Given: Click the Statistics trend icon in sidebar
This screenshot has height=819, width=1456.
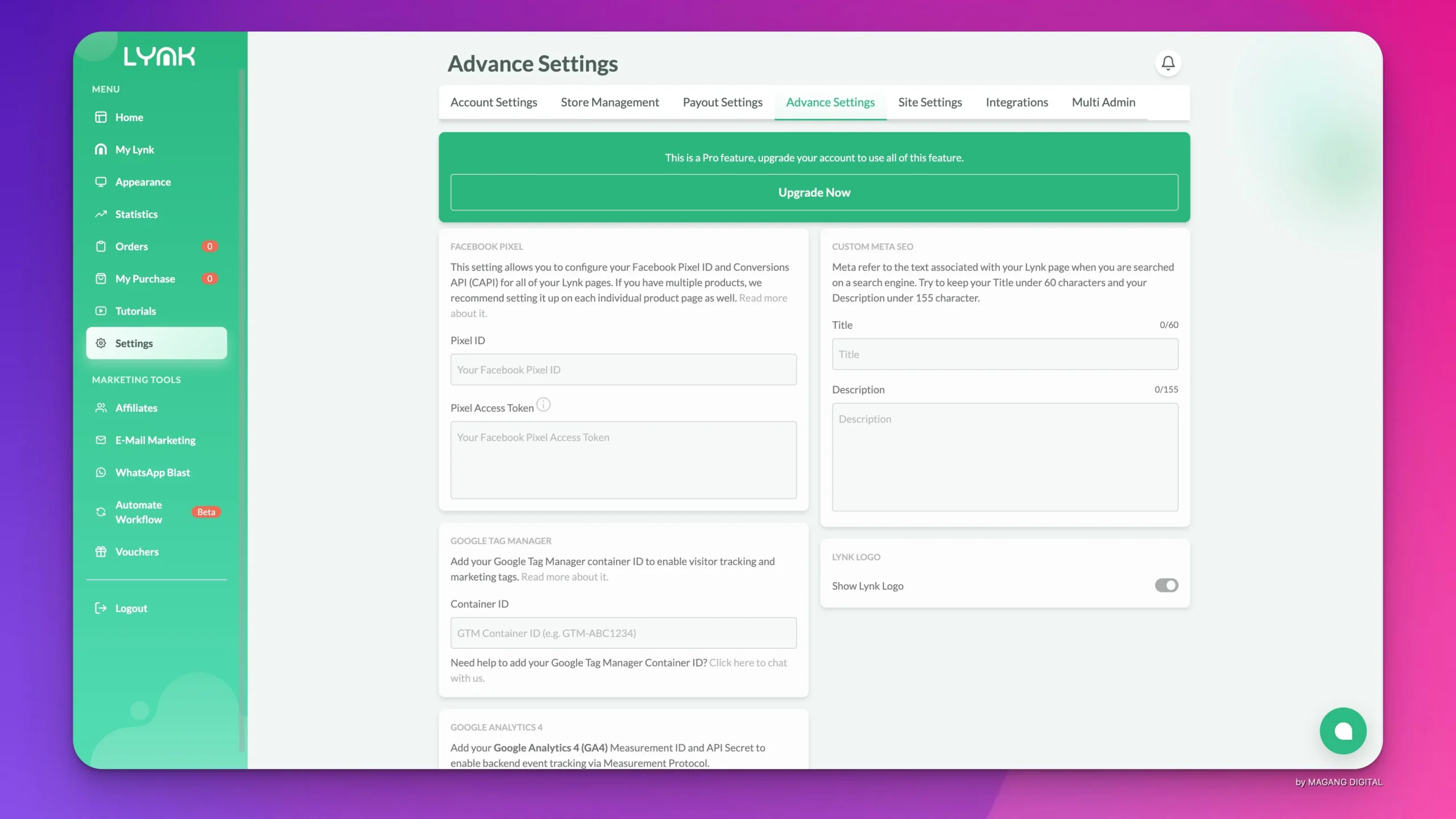Looking at the screenshot, I should (x=101, y=214).
